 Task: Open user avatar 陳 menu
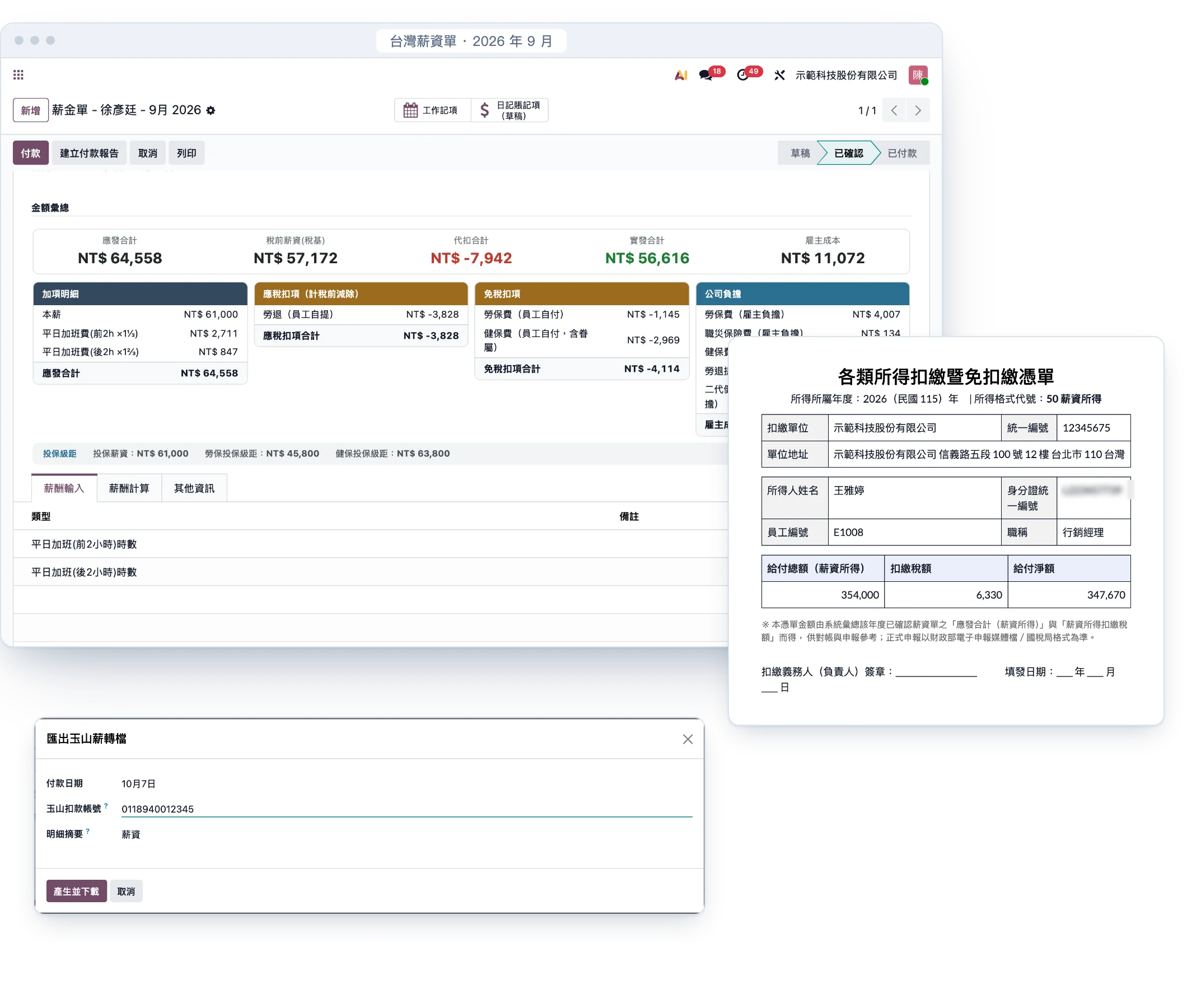point(917,75)
